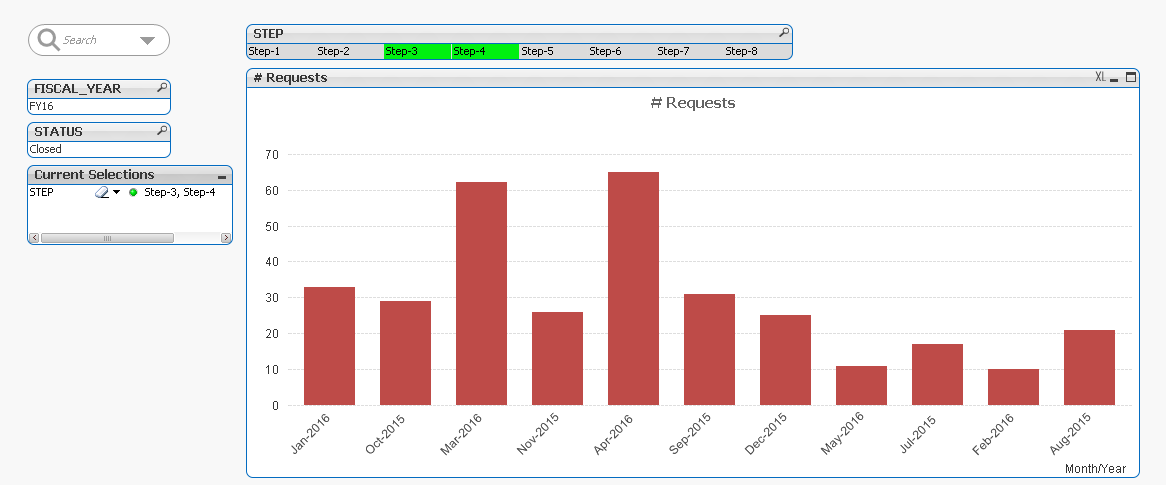This screenshot has height=485, width=1166.
Task: Click the Dec-2015 bar
Action: coord(785,360)
